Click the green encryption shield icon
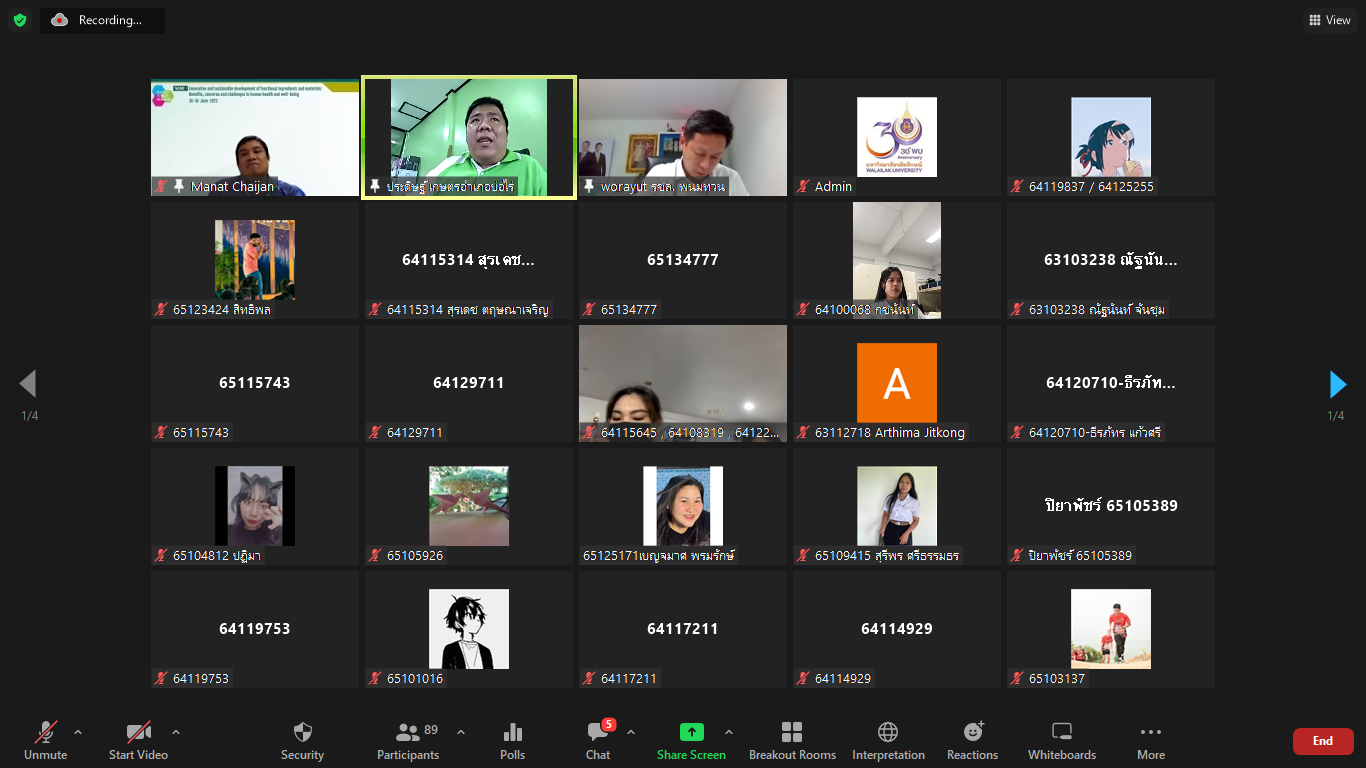Viewport: 1366px width, 768px height. tap(20, 20)
